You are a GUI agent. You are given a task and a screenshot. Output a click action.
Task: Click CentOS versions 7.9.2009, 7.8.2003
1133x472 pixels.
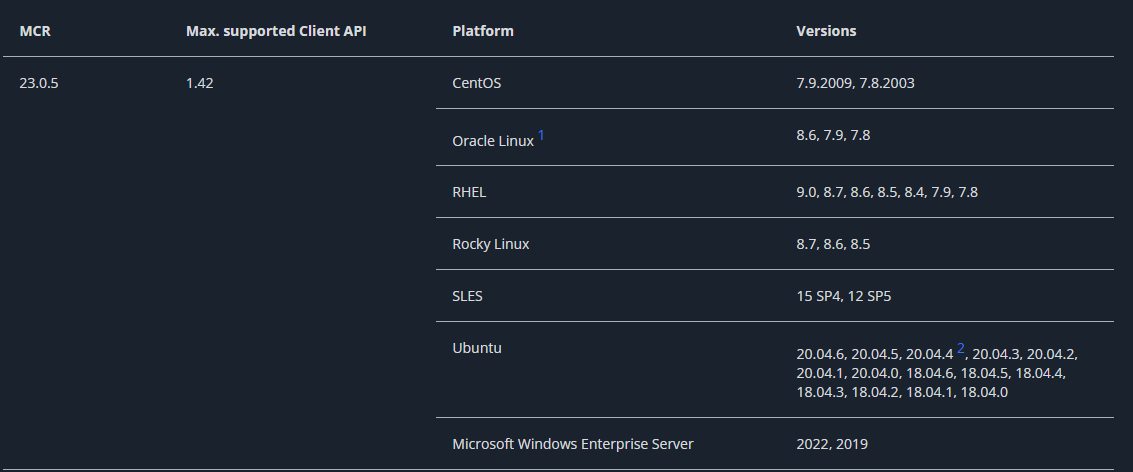(856, 83)
